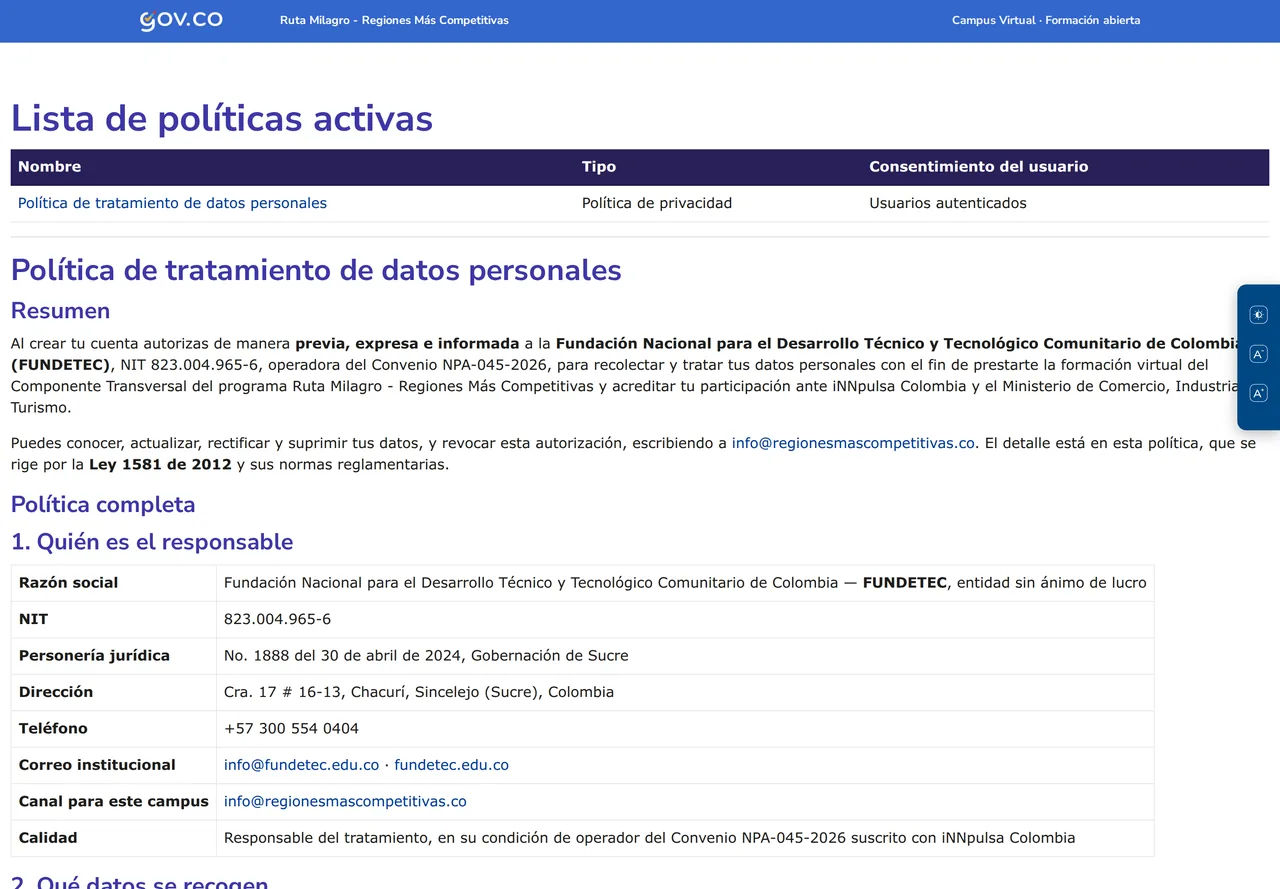This screenshot has height=889, width=1280.
Task: Click the Política completa heading
Action: click(103, 504)
